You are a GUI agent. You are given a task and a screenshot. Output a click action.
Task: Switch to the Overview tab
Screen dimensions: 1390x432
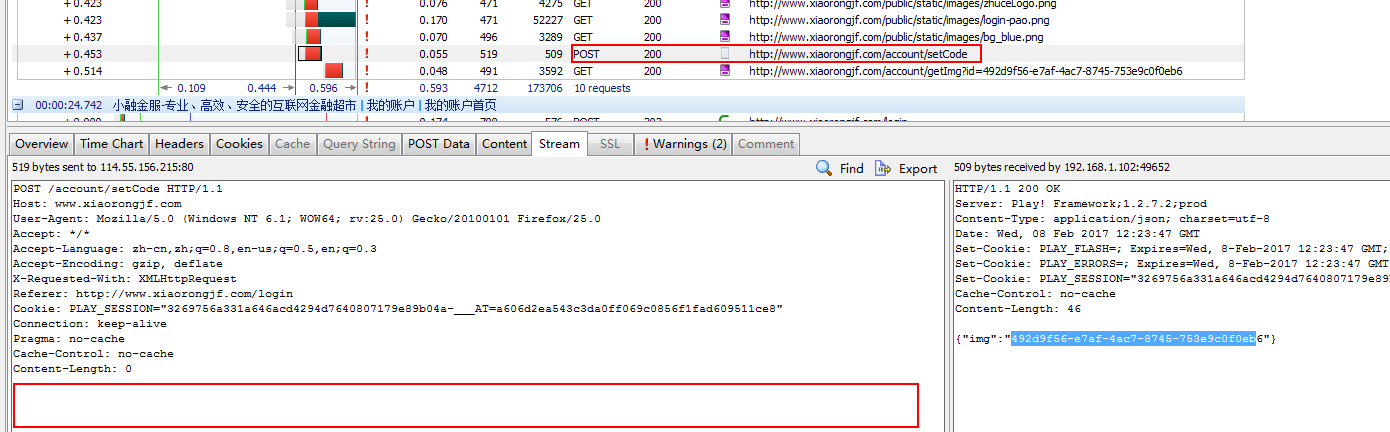click(x=42, y=144)
